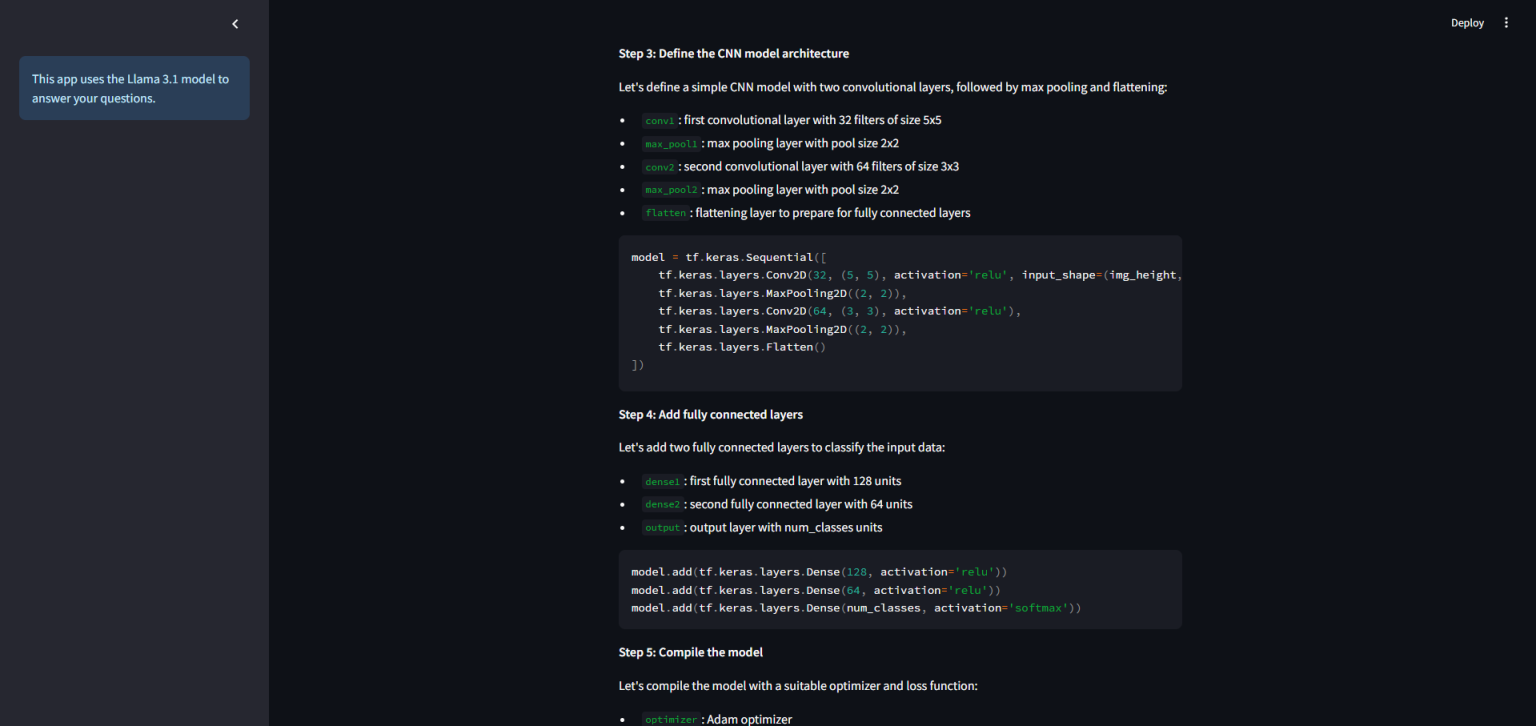Select the conv2 inline code badge
Image resolution: width=1536 pixels, height=726 pixels.
(658, 166)
